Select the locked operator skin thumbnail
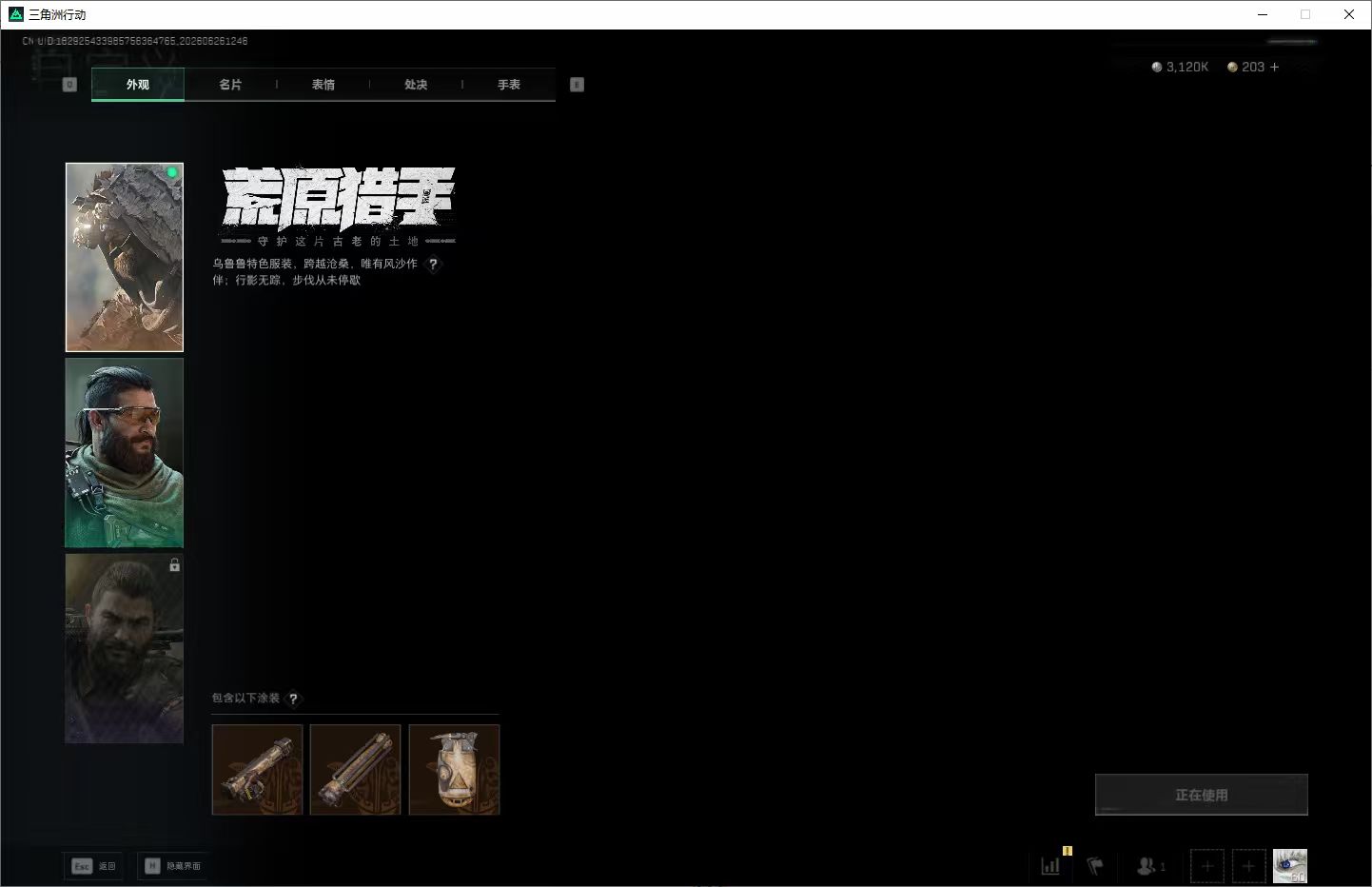1372x887 pixels. (125, 648)
